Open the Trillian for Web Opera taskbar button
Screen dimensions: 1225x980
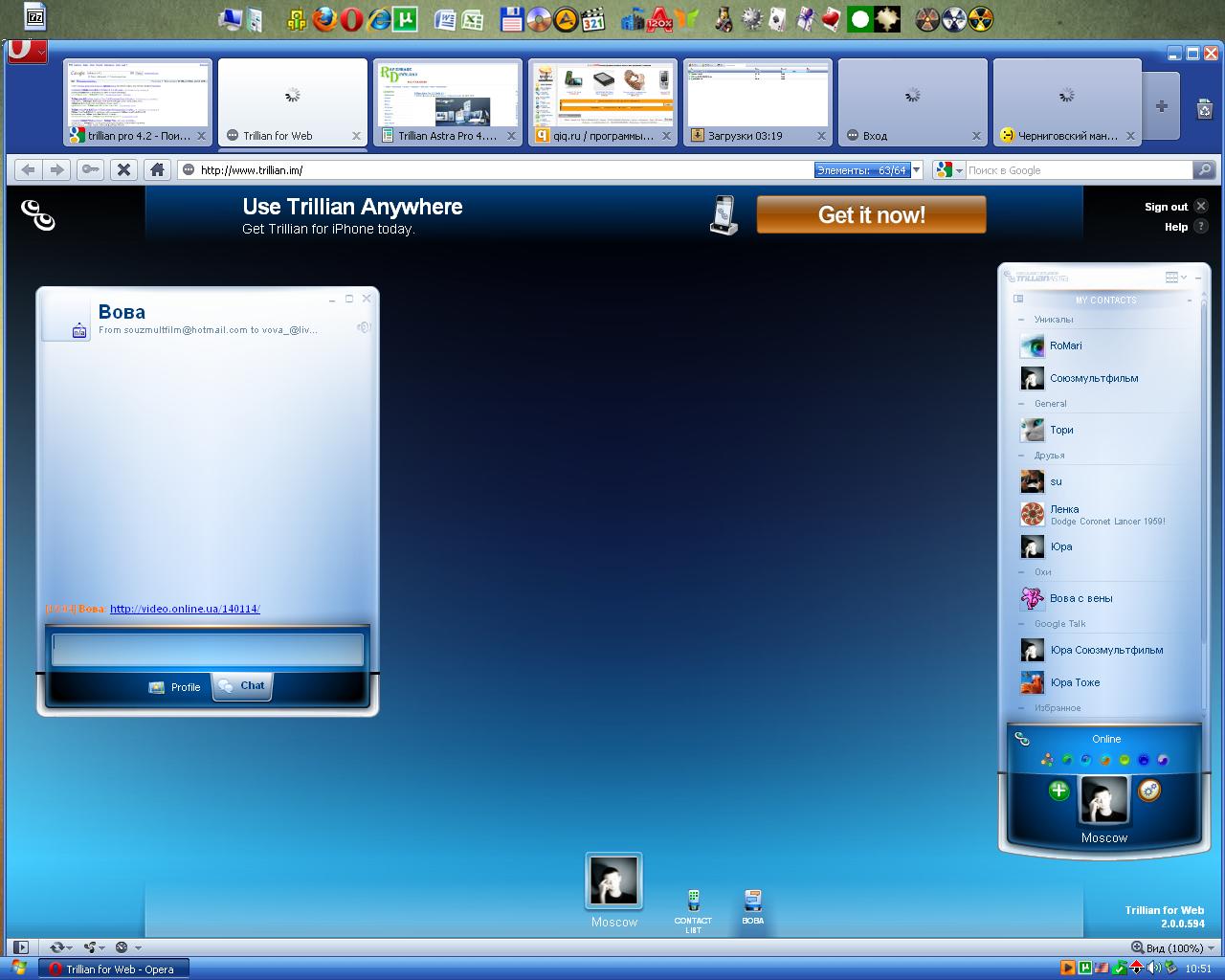(113, 969)
